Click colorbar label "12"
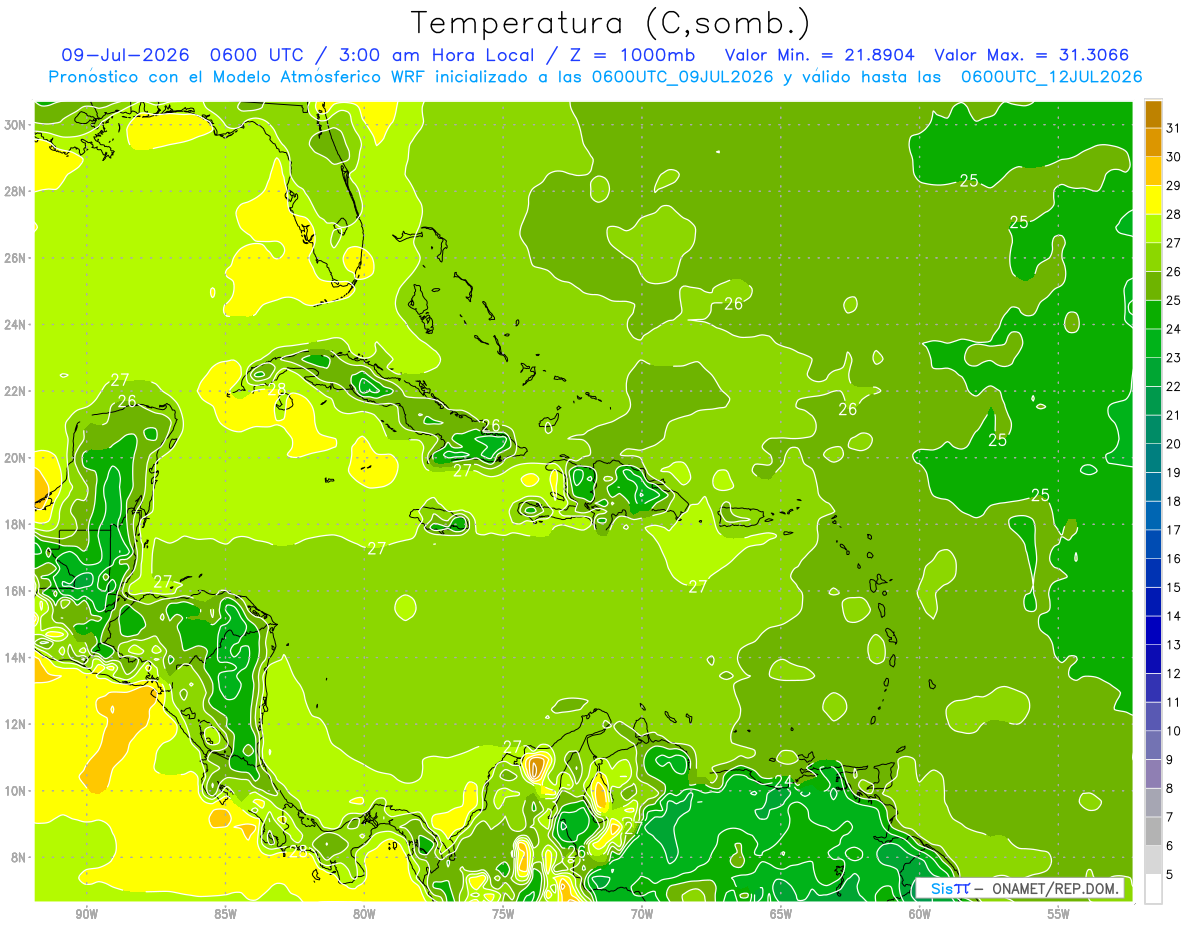The width and height of the screenshot is (1200, 927). [1174, 674]
